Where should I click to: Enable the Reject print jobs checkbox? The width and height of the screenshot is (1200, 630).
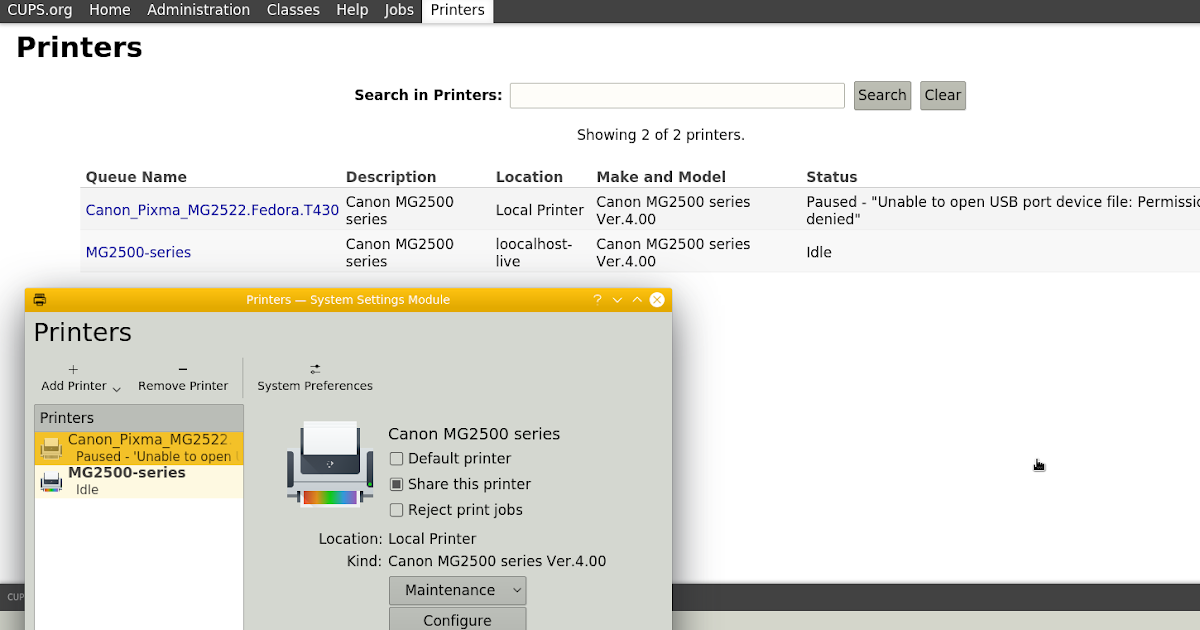[x=397, y=510]
